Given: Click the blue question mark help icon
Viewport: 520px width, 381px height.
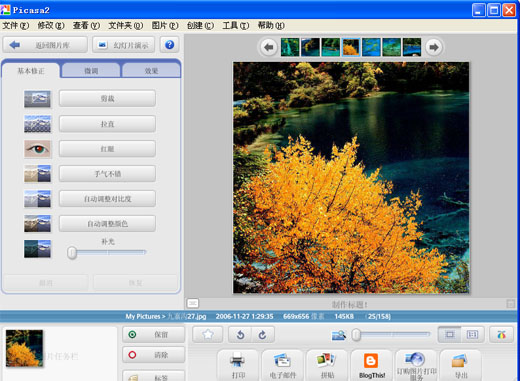Looking at the screenshot, I should (x=169, y=45).
